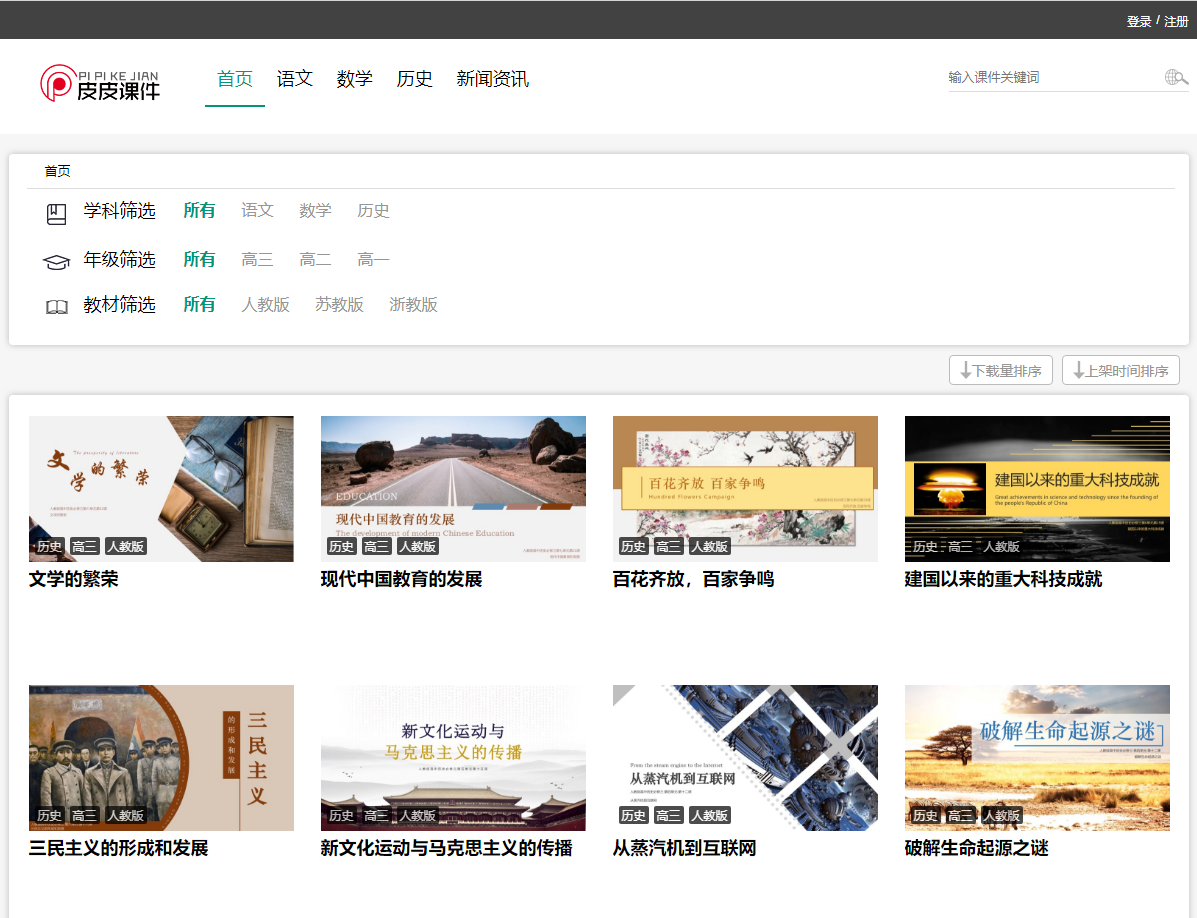Open the 破解生命起源之谜 thumbnail
The image size is (1197, 918).
(x=1037, y=758)
